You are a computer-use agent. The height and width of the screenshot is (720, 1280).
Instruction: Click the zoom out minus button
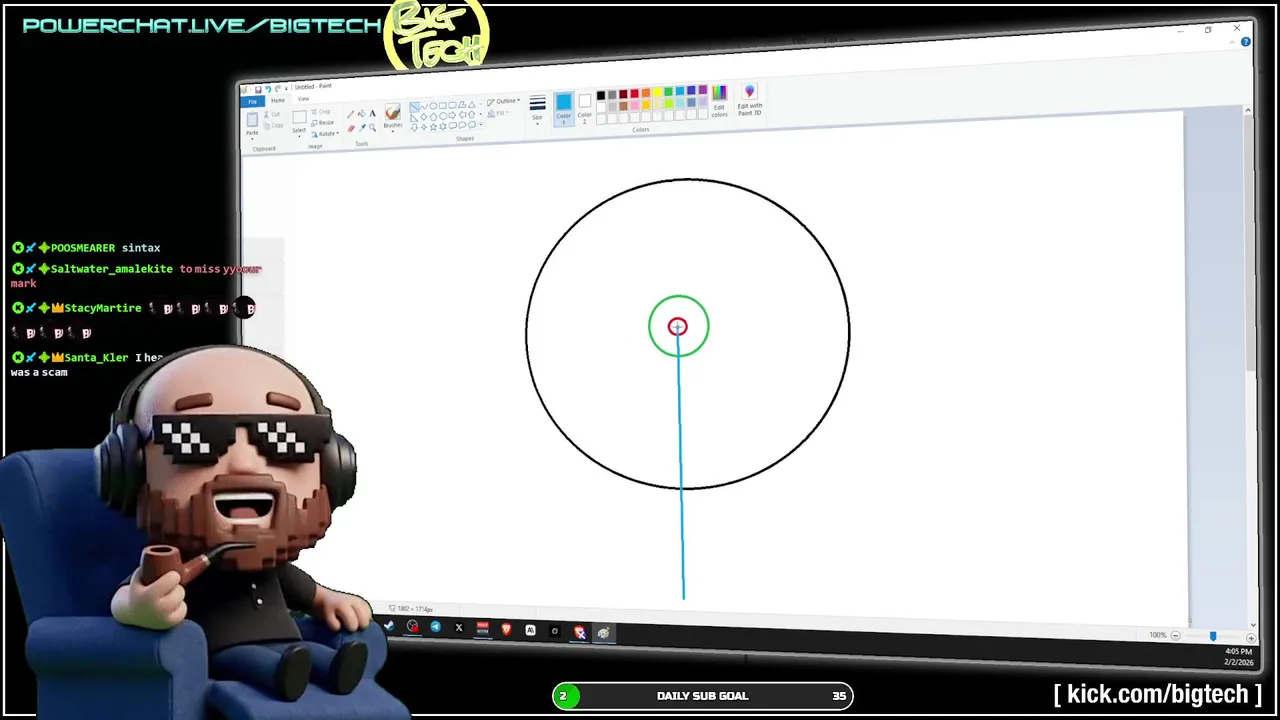pos(1175,636)
